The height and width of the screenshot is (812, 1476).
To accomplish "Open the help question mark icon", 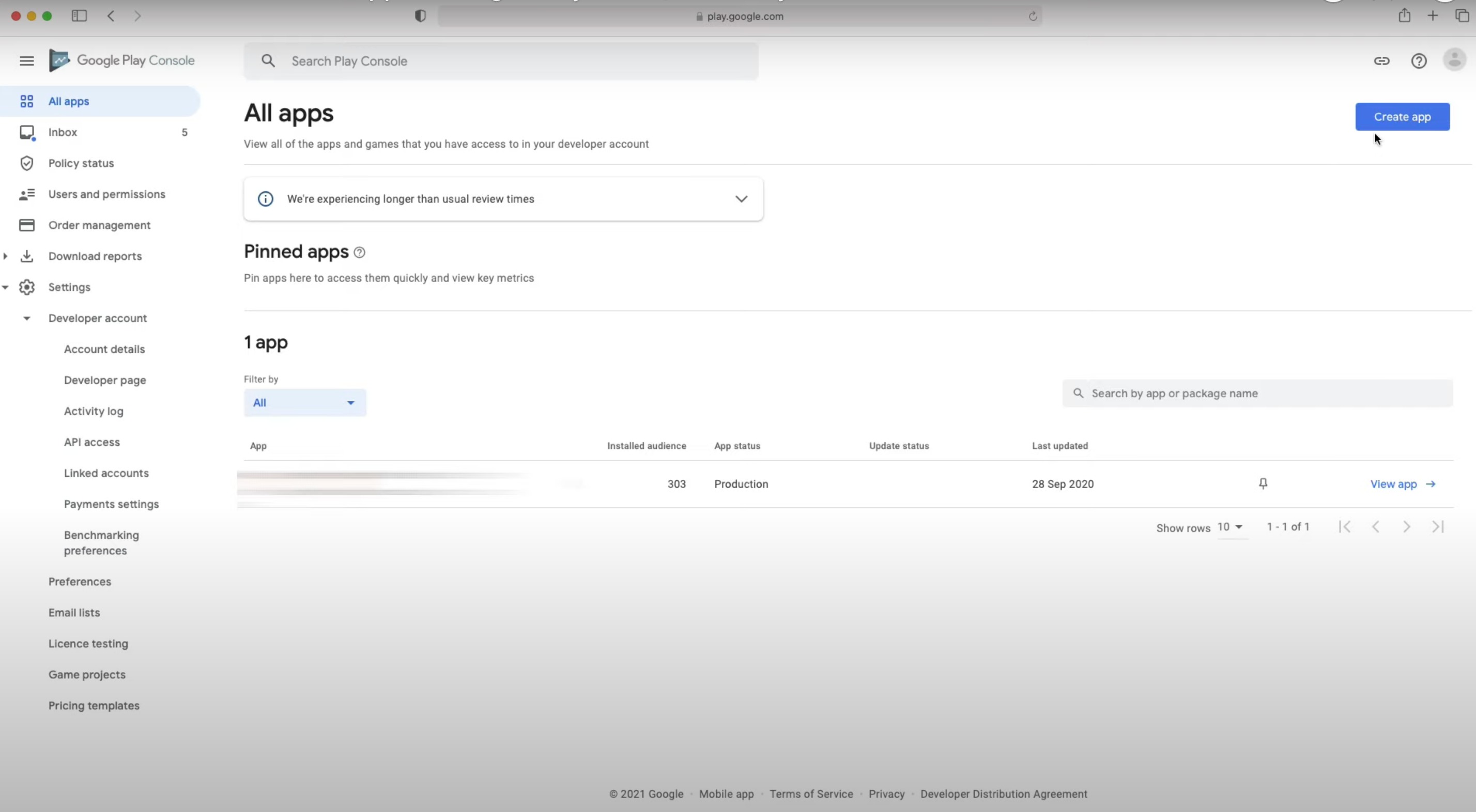I will click(x=1419, y=61).
